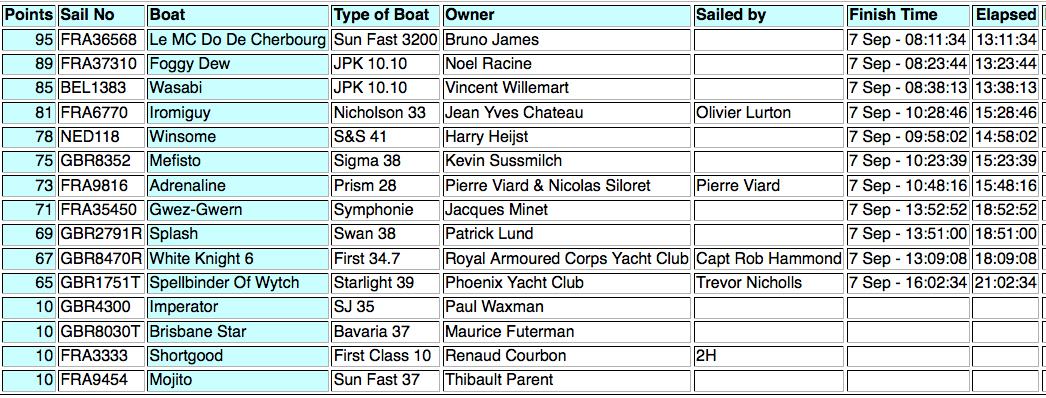Image resolution: width=1046 pixels, height=398 pixels.
Task: Click the Sail No column header
Action: click(101, 15)
